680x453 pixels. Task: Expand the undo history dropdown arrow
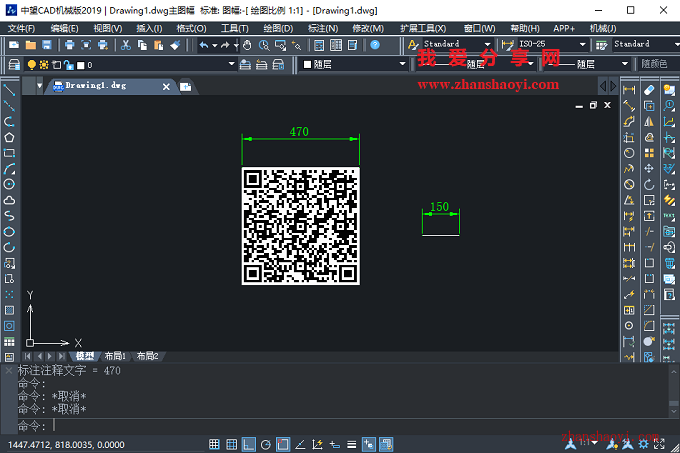[214, 45]
